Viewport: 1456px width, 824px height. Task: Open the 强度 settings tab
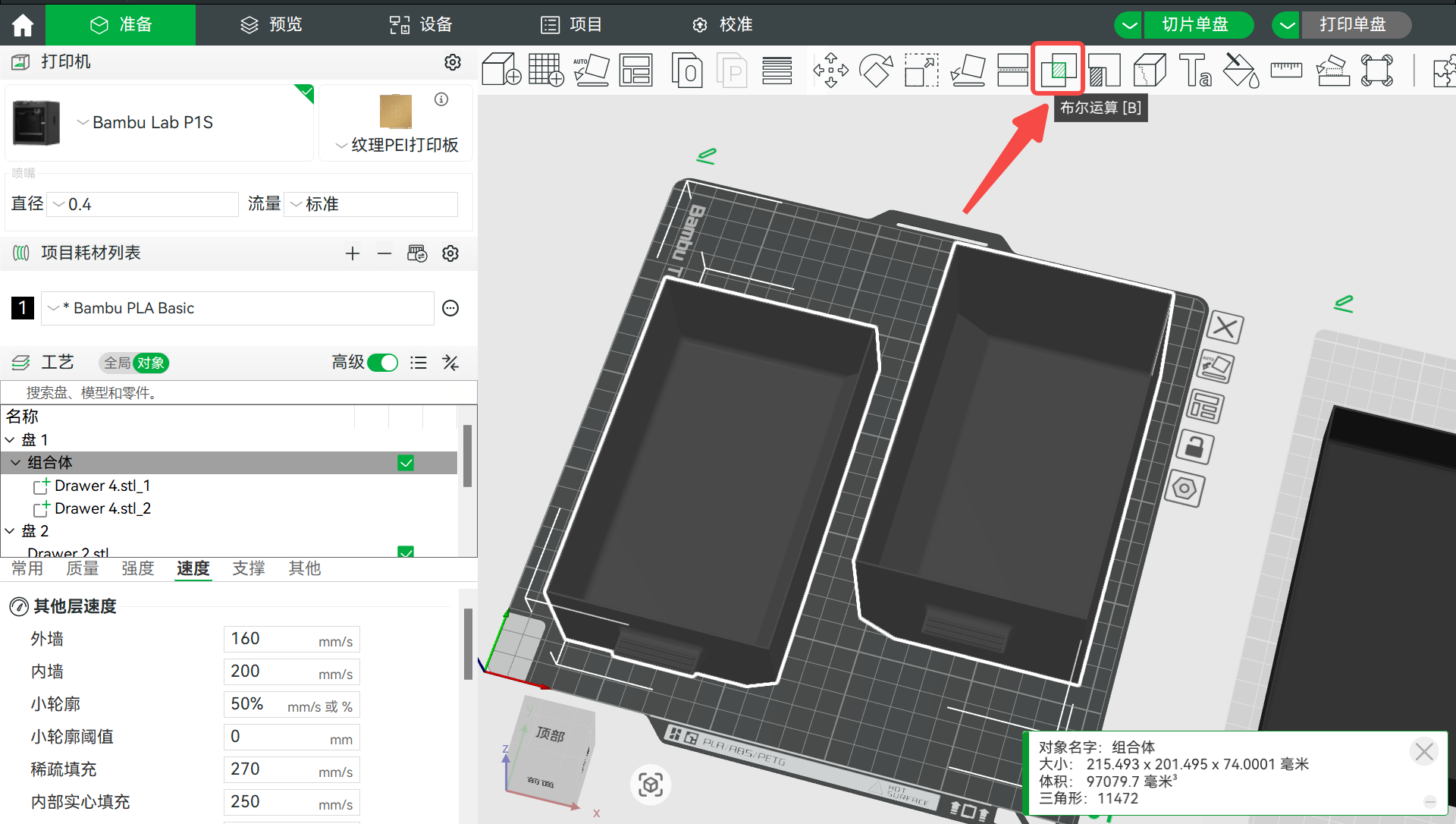138,568
